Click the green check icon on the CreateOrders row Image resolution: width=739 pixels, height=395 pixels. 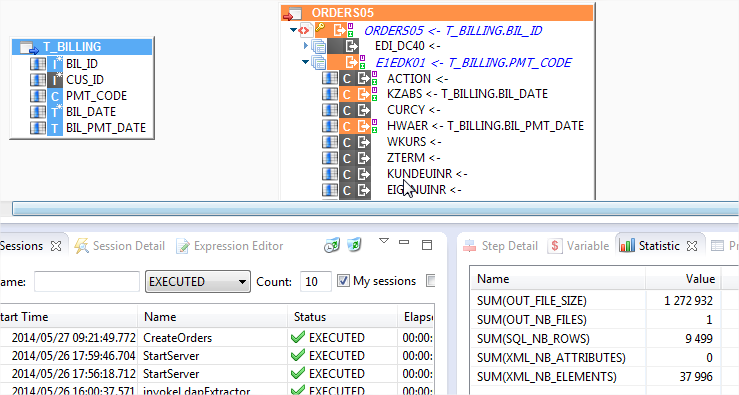click(x=298, y=337)
